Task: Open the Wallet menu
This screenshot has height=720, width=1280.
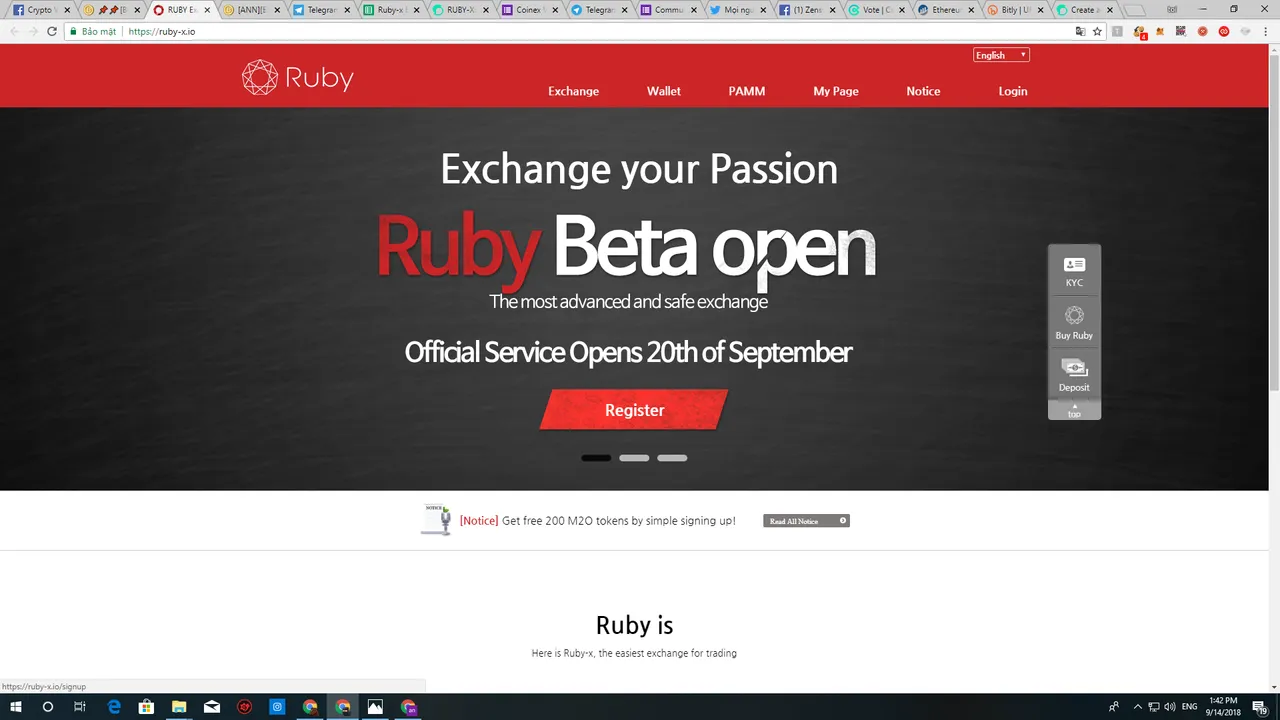Action: click(663, 91)
